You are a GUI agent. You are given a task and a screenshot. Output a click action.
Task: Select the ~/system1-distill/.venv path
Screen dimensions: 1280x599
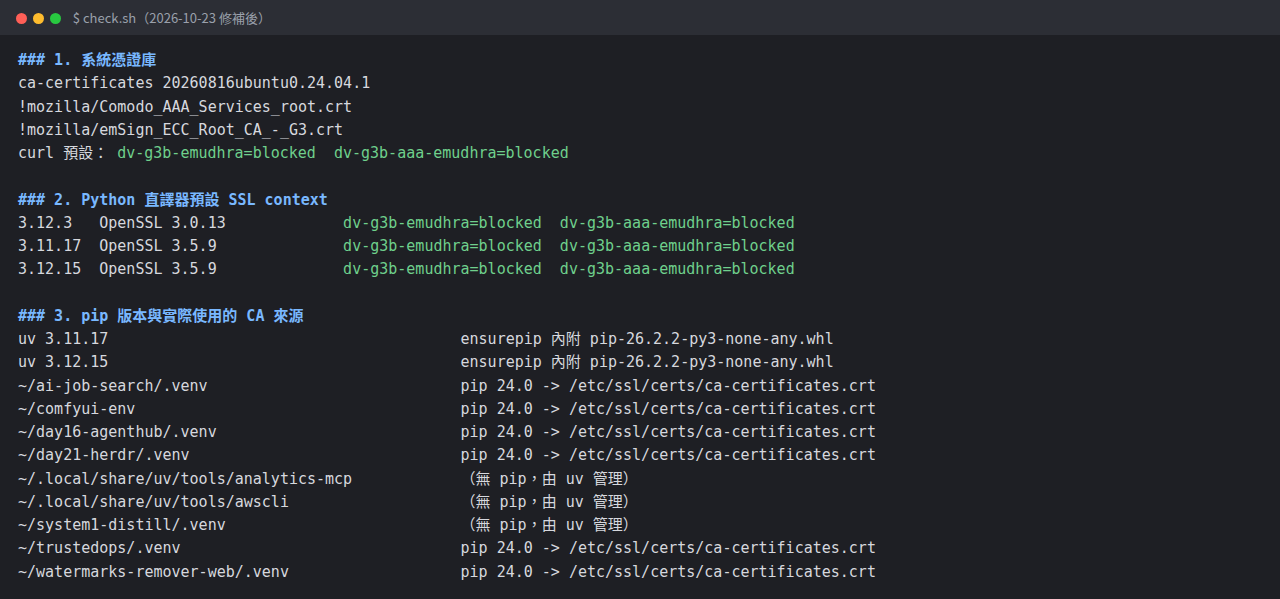click(x=122, y=524)
